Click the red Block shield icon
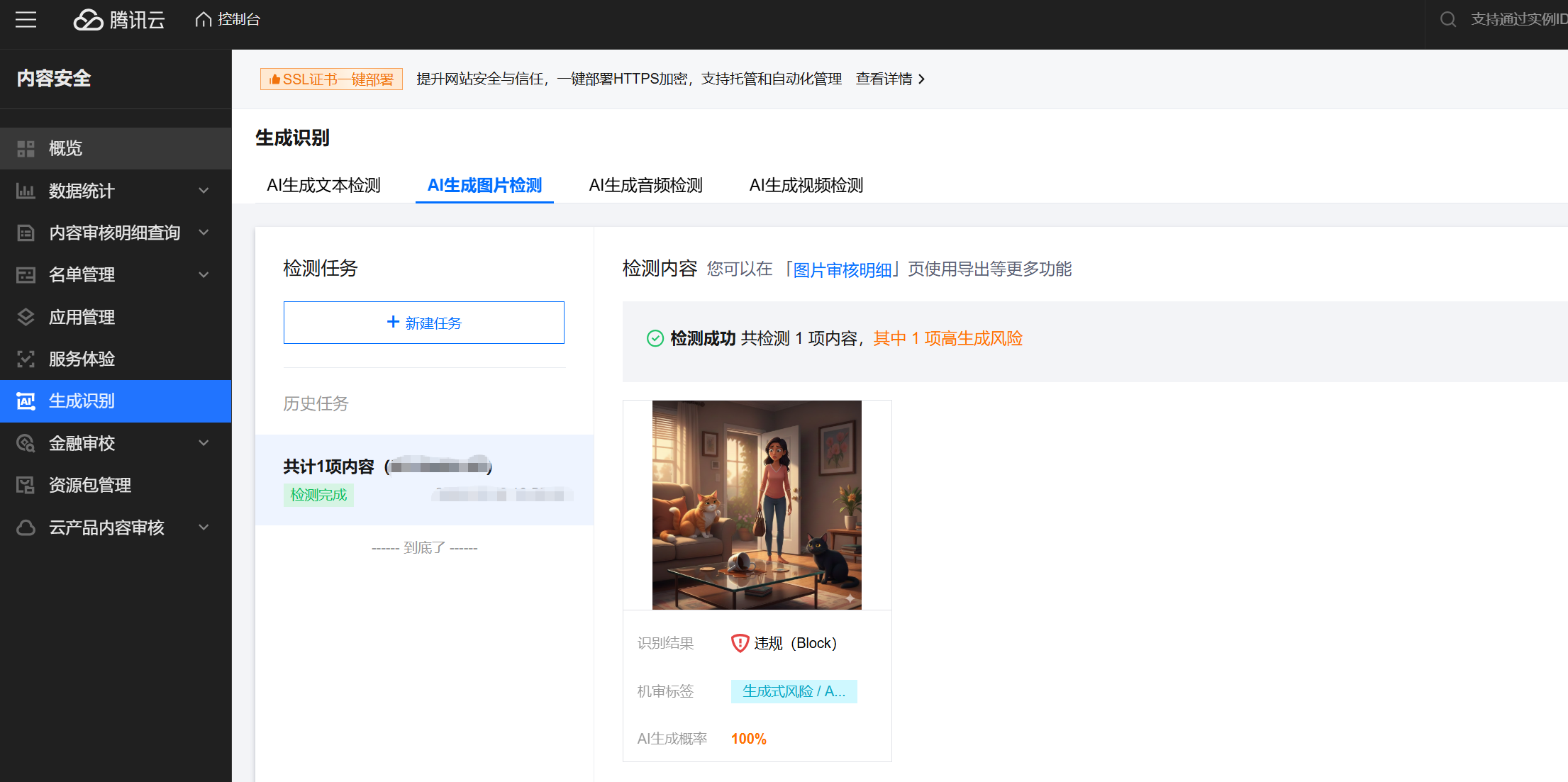Screen dimensions: 1568x782 tap(740, 643)
